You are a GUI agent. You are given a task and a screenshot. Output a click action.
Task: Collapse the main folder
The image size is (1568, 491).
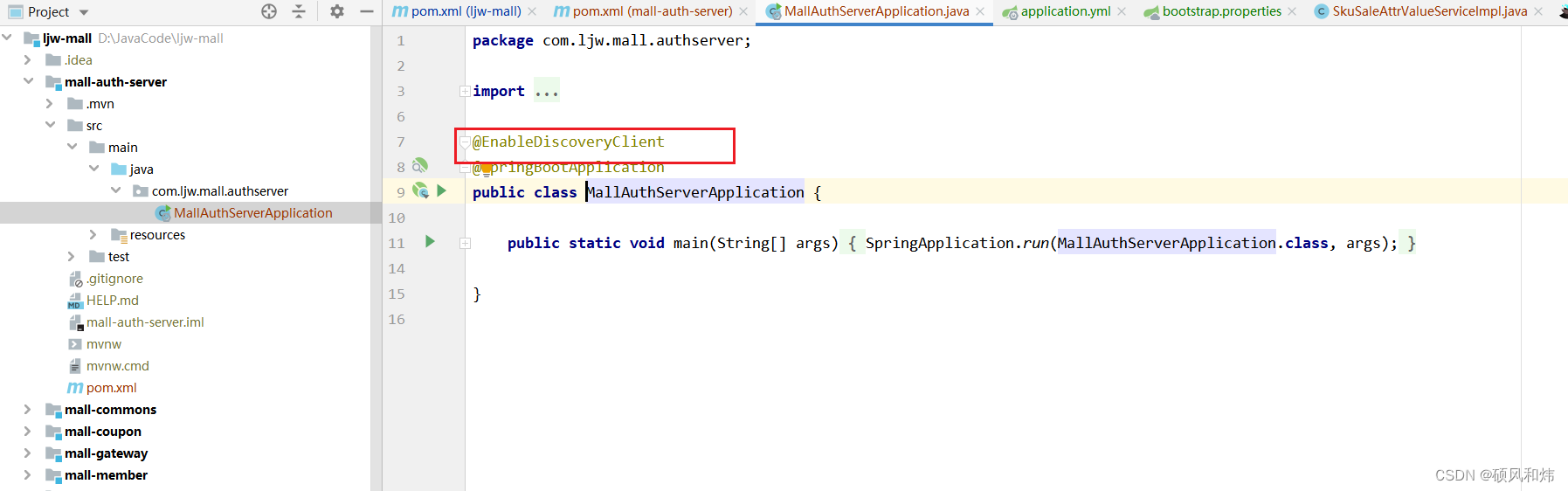coord(72,147)
